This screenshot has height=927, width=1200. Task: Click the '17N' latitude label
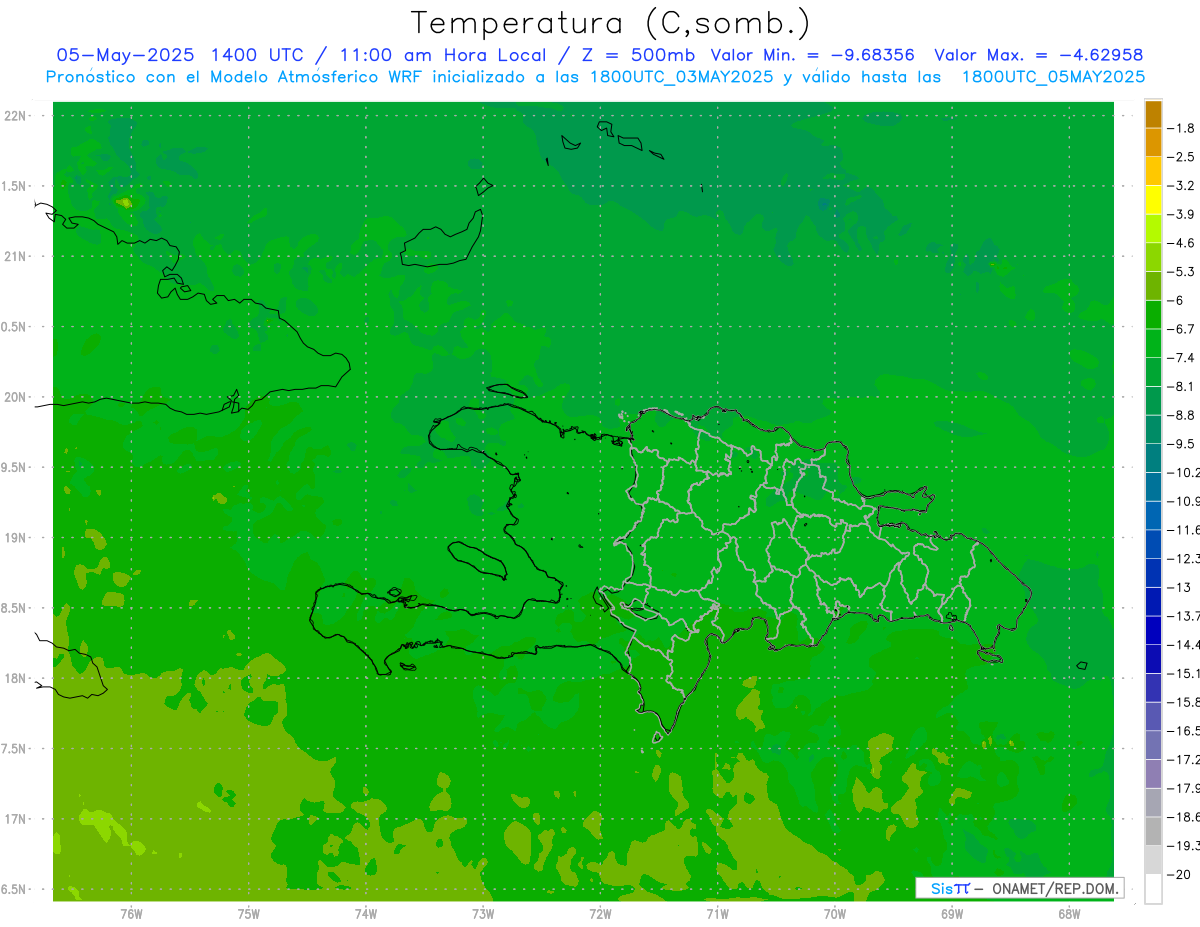coord(17,819)
